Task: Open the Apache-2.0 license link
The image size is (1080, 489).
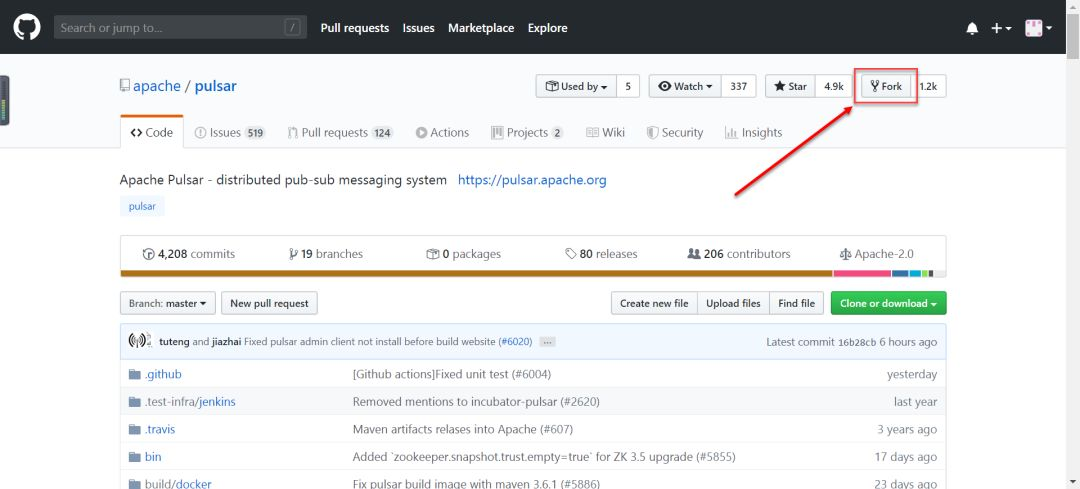Action: pyautogui.click(x=877, y=254)
